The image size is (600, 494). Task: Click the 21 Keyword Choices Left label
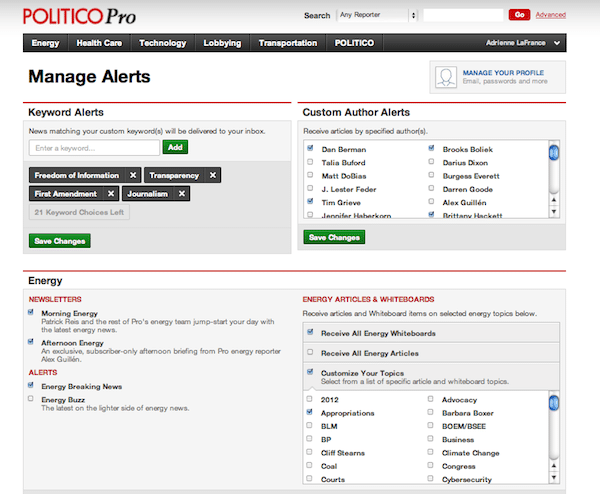(x=79, y=212)
